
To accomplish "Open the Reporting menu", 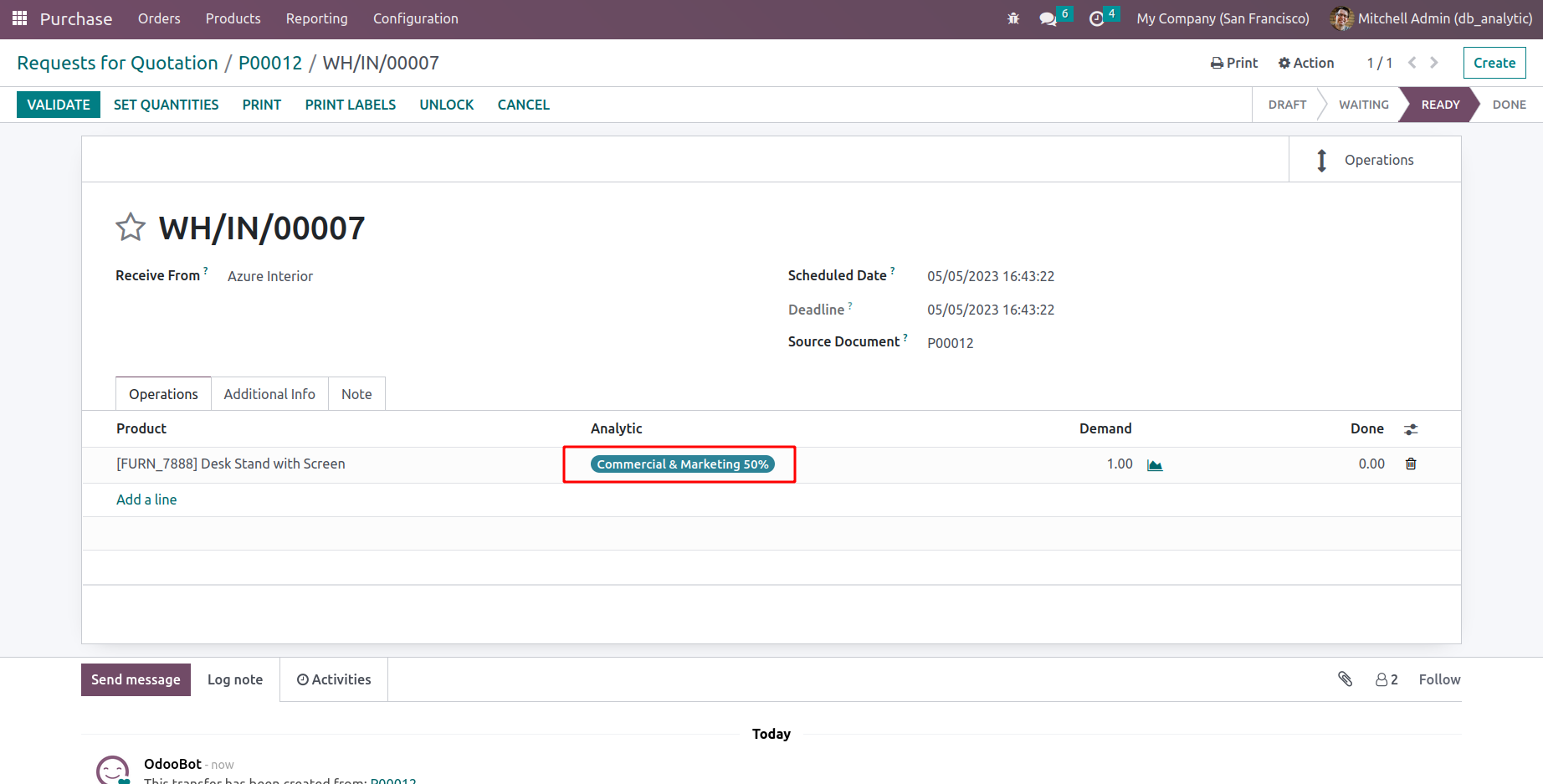I will coord(317,18).
